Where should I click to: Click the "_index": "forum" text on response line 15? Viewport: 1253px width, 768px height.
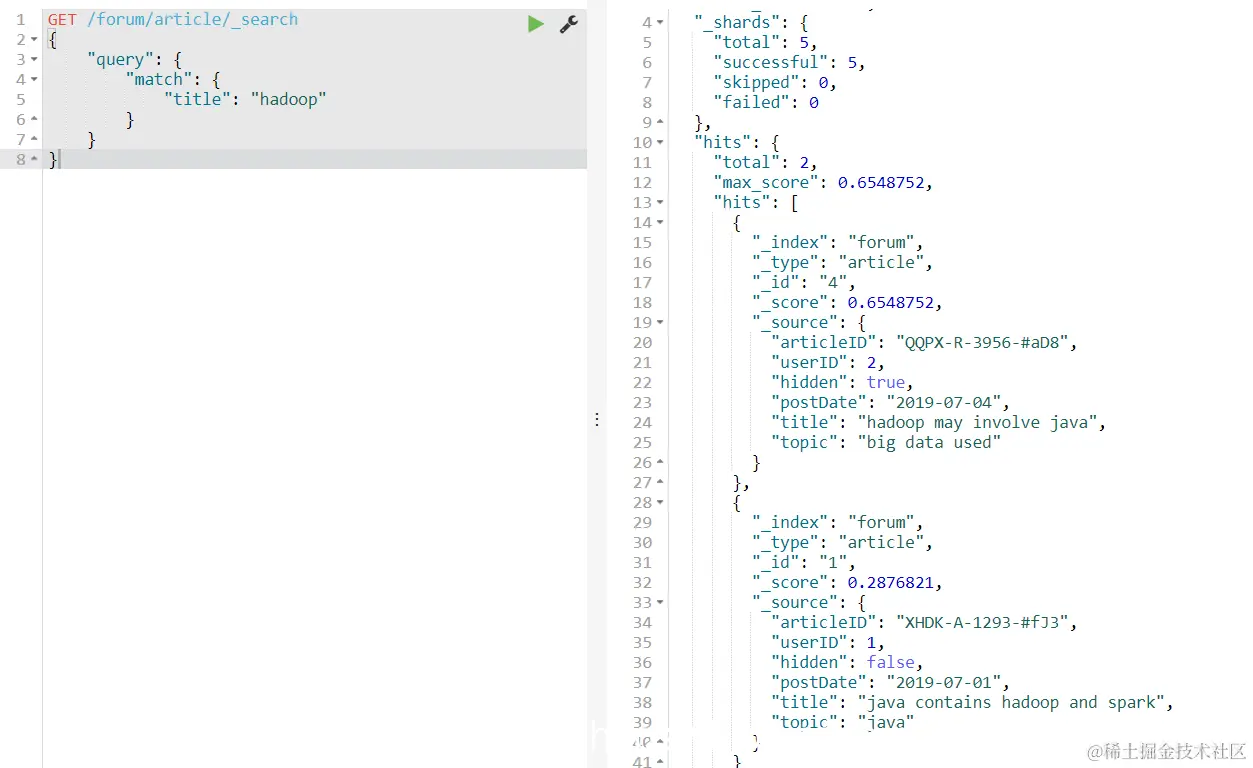837,242
